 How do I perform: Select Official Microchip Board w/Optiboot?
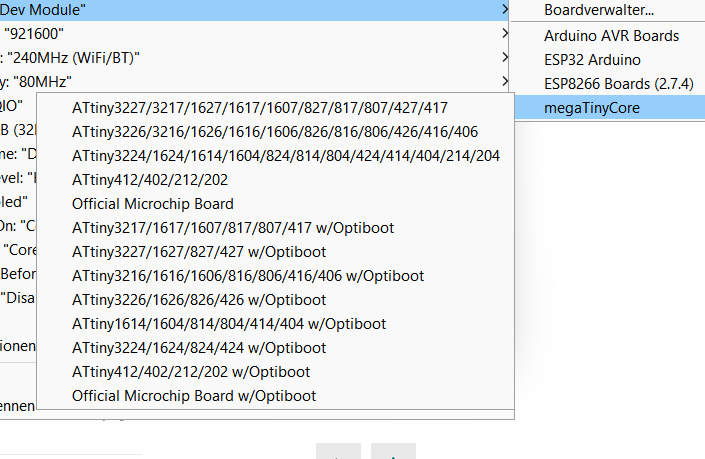pyautogui.click(x=275, y=396)
